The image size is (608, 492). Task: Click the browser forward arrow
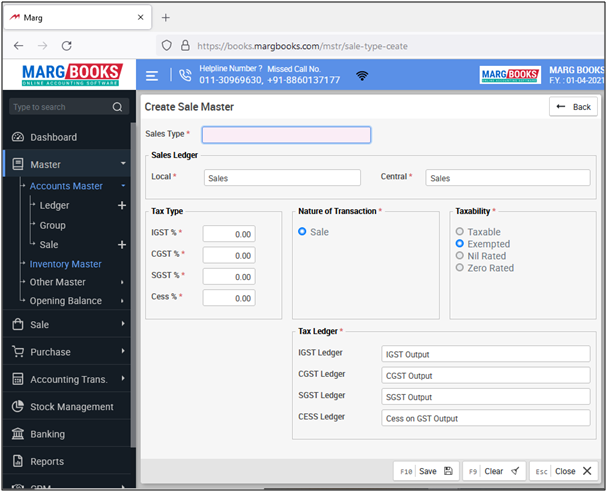[x=42, y=46]
